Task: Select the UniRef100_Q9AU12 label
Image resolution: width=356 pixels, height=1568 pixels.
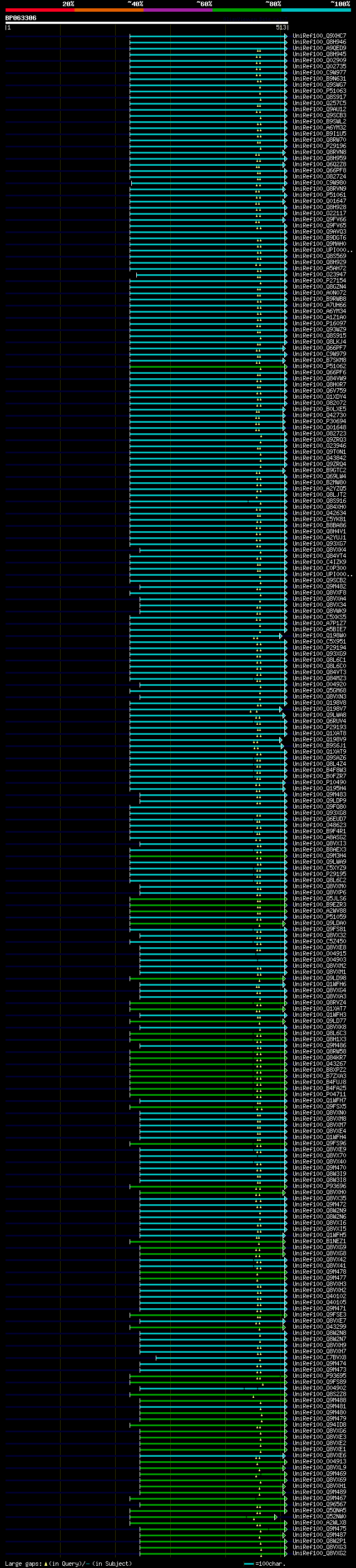Action: click(x=319, y=109)
